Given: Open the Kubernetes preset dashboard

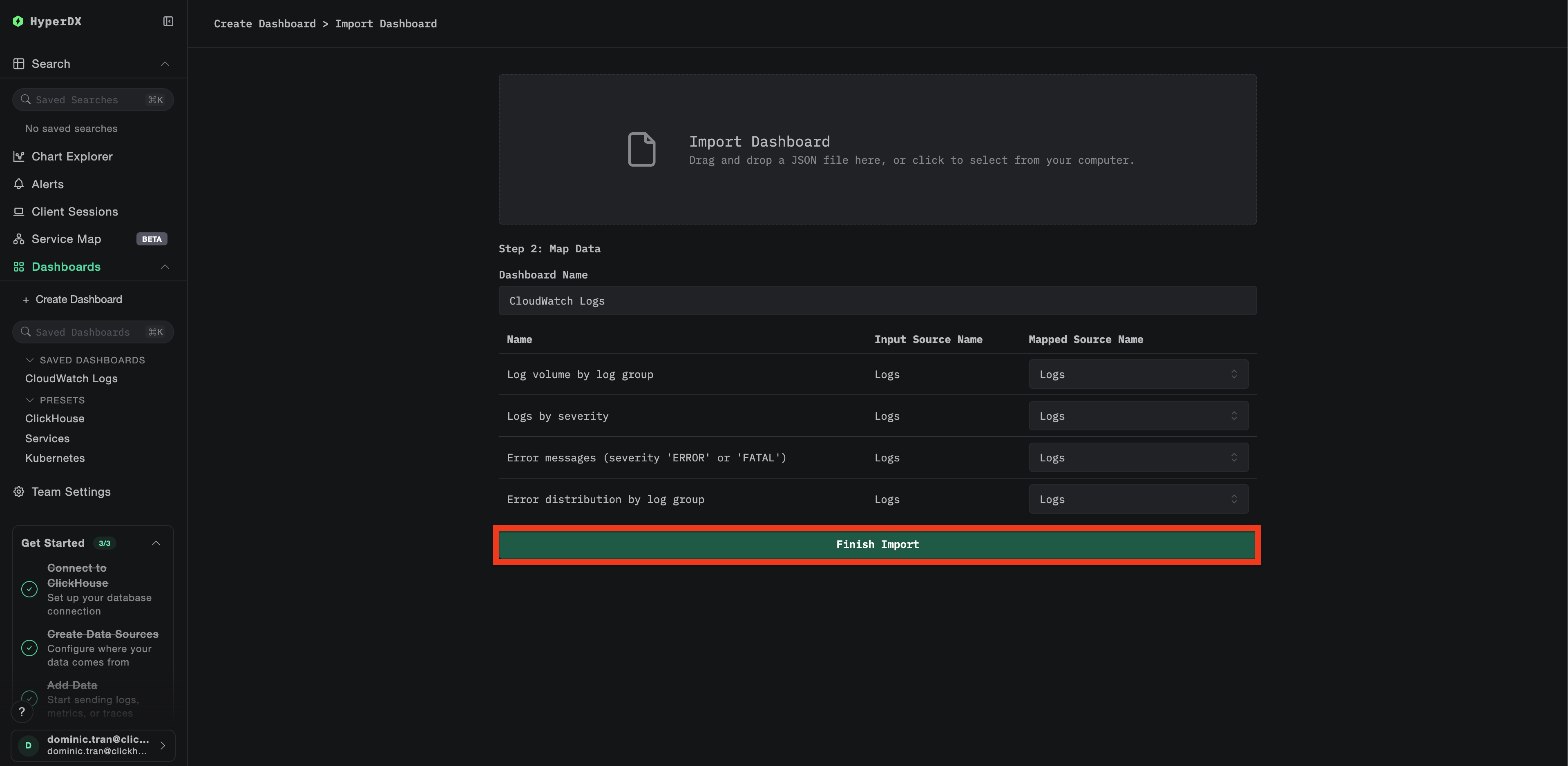Looking at the screenshot, I should [55, 458].
